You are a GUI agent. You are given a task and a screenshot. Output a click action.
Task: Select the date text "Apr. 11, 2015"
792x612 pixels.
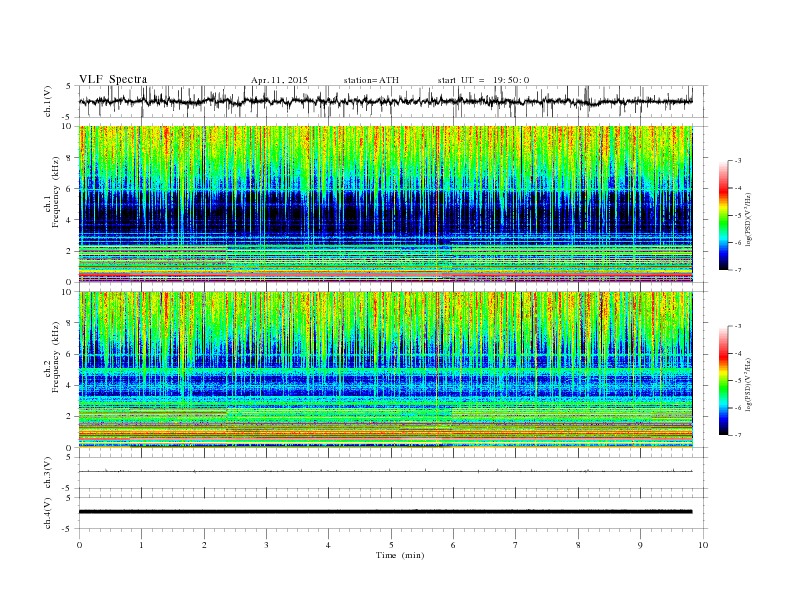click(x=279, y=80)
